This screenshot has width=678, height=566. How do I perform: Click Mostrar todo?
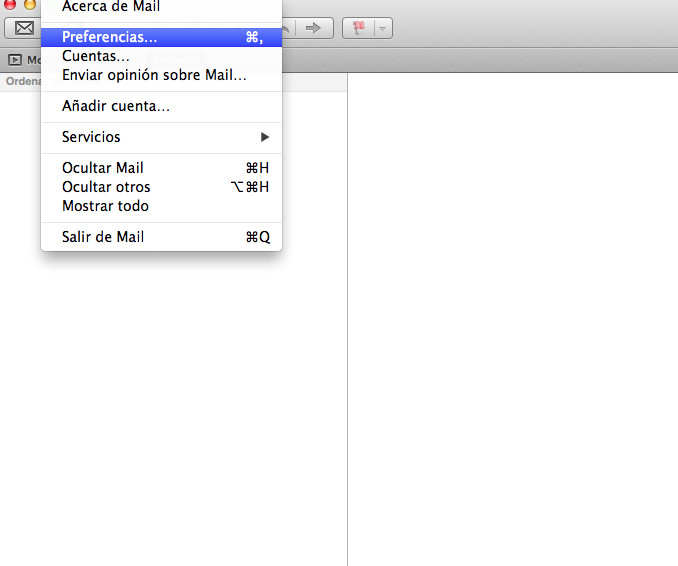point(105,206)
